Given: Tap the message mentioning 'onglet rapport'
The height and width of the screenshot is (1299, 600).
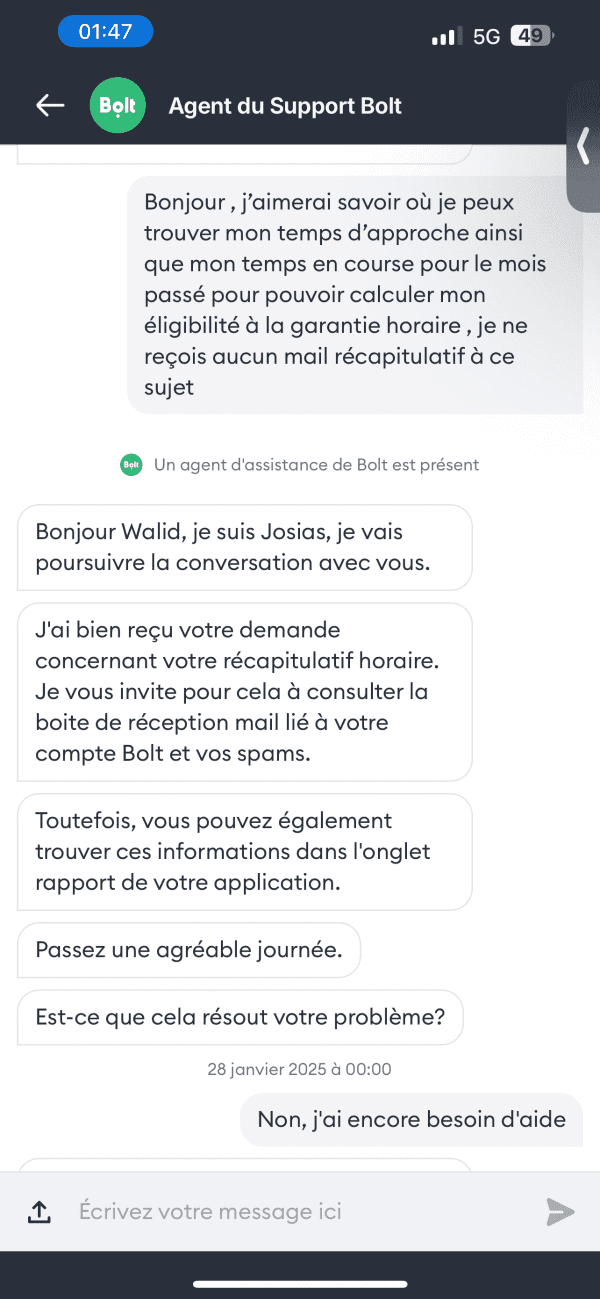Looking at the screenshot, I should tap(245, 852).
